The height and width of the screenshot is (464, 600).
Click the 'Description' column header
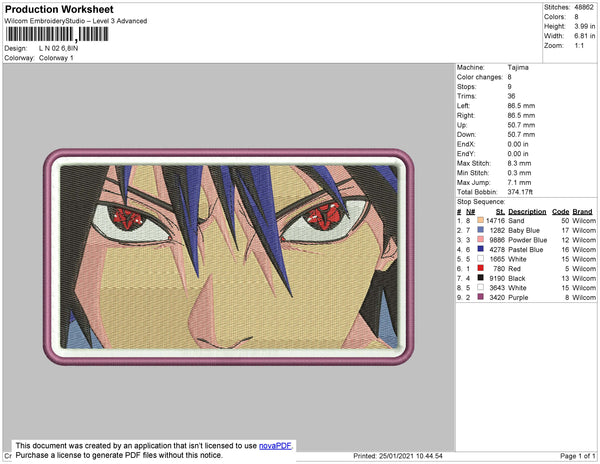(x=527, y=212)
